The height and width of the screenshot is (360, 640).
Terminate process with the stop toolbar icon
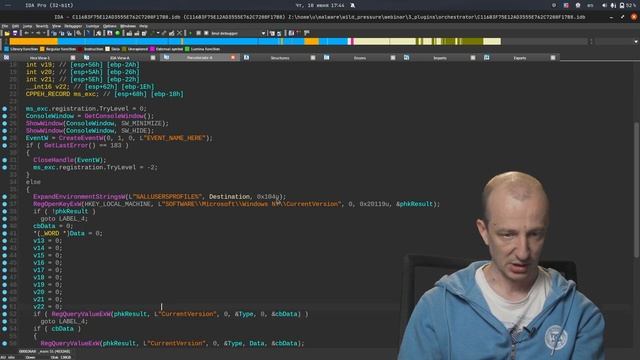[x=206, y=33]
